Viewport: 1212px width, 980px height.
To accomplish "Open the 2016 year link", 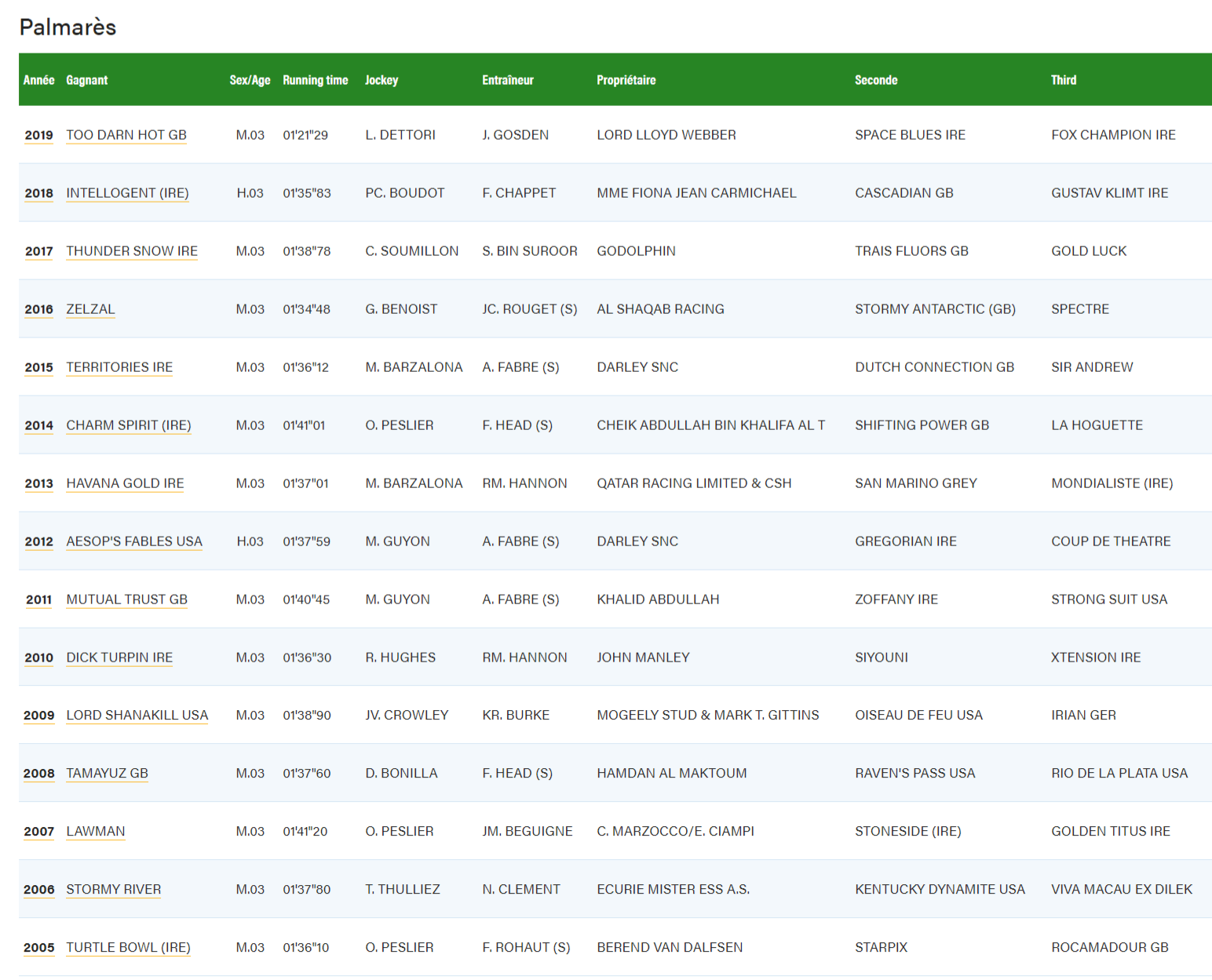I will (x=38, y=309).
